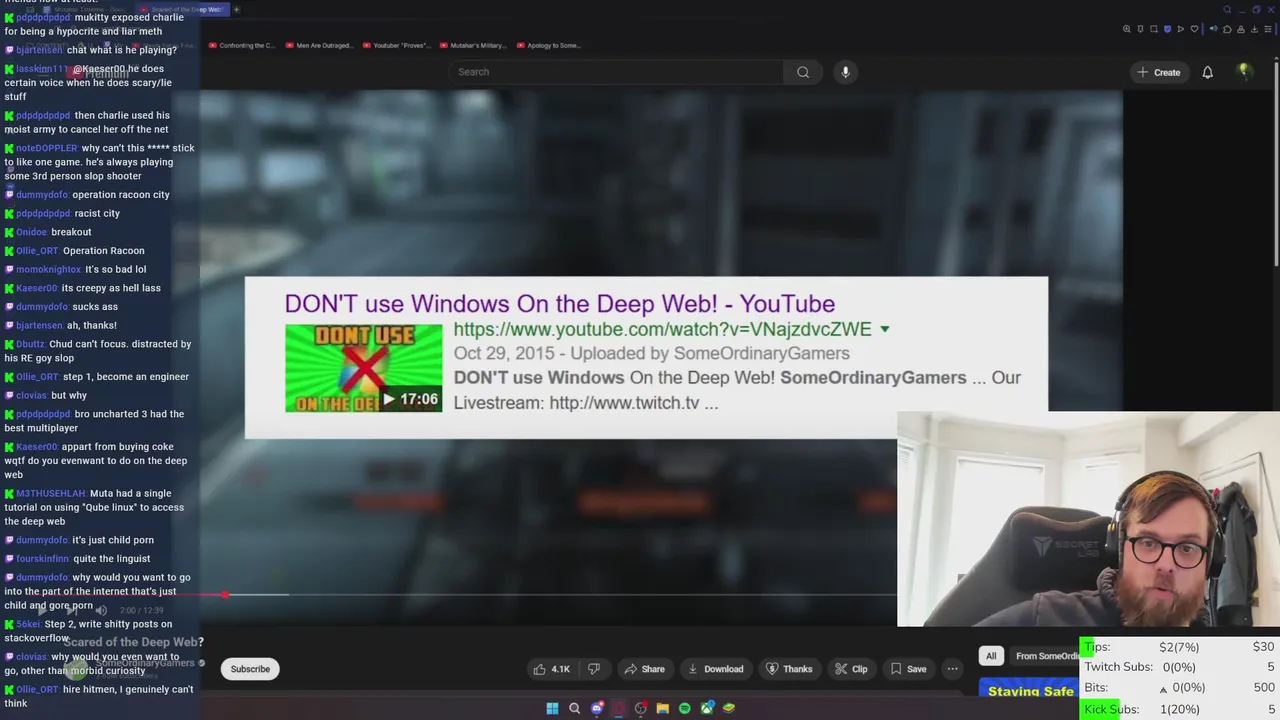Save the video to a playlist
Screen dimensions: 1280x720
point(908,669)
